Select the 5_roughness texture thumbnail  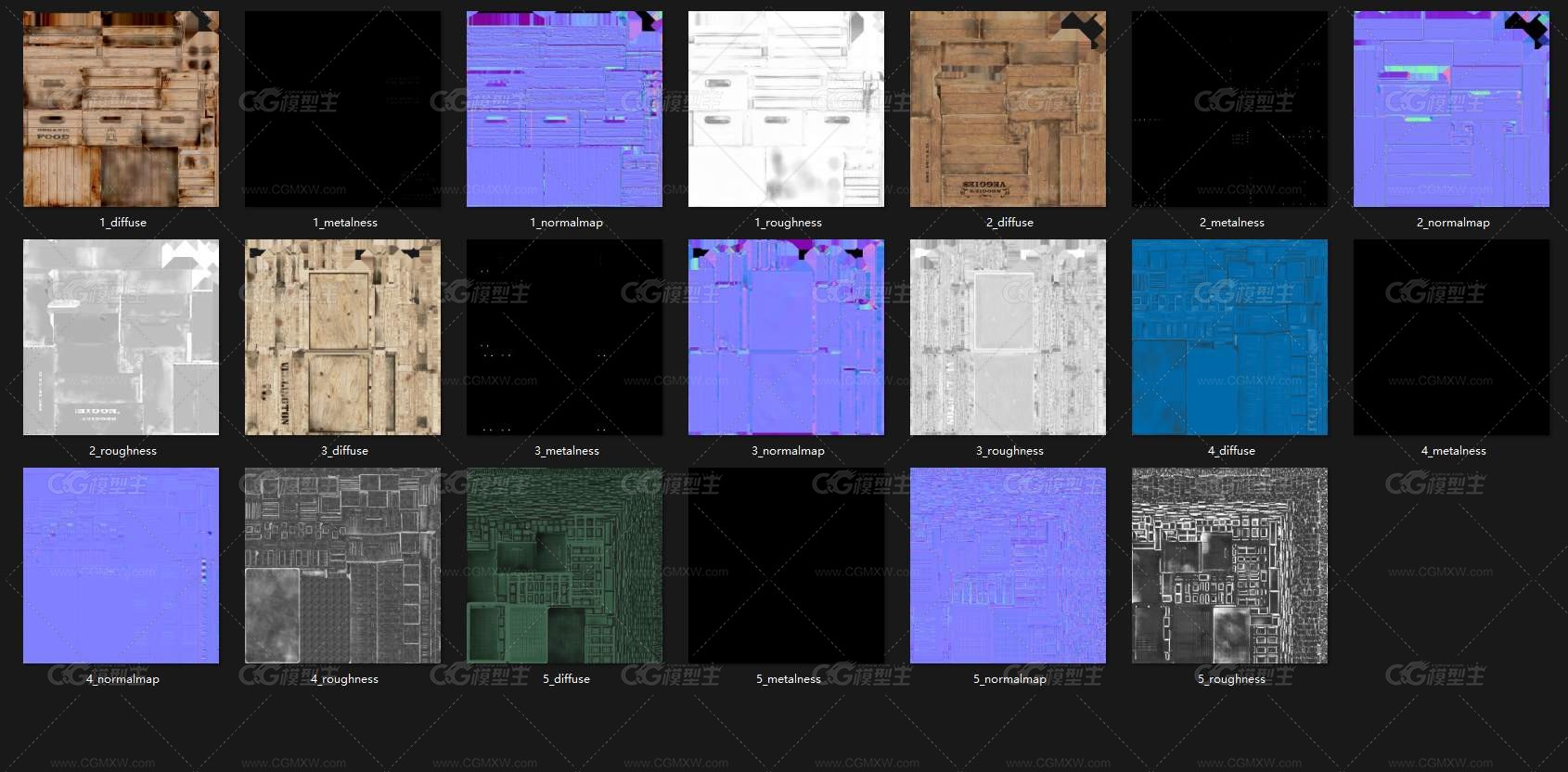point(1229,565)
